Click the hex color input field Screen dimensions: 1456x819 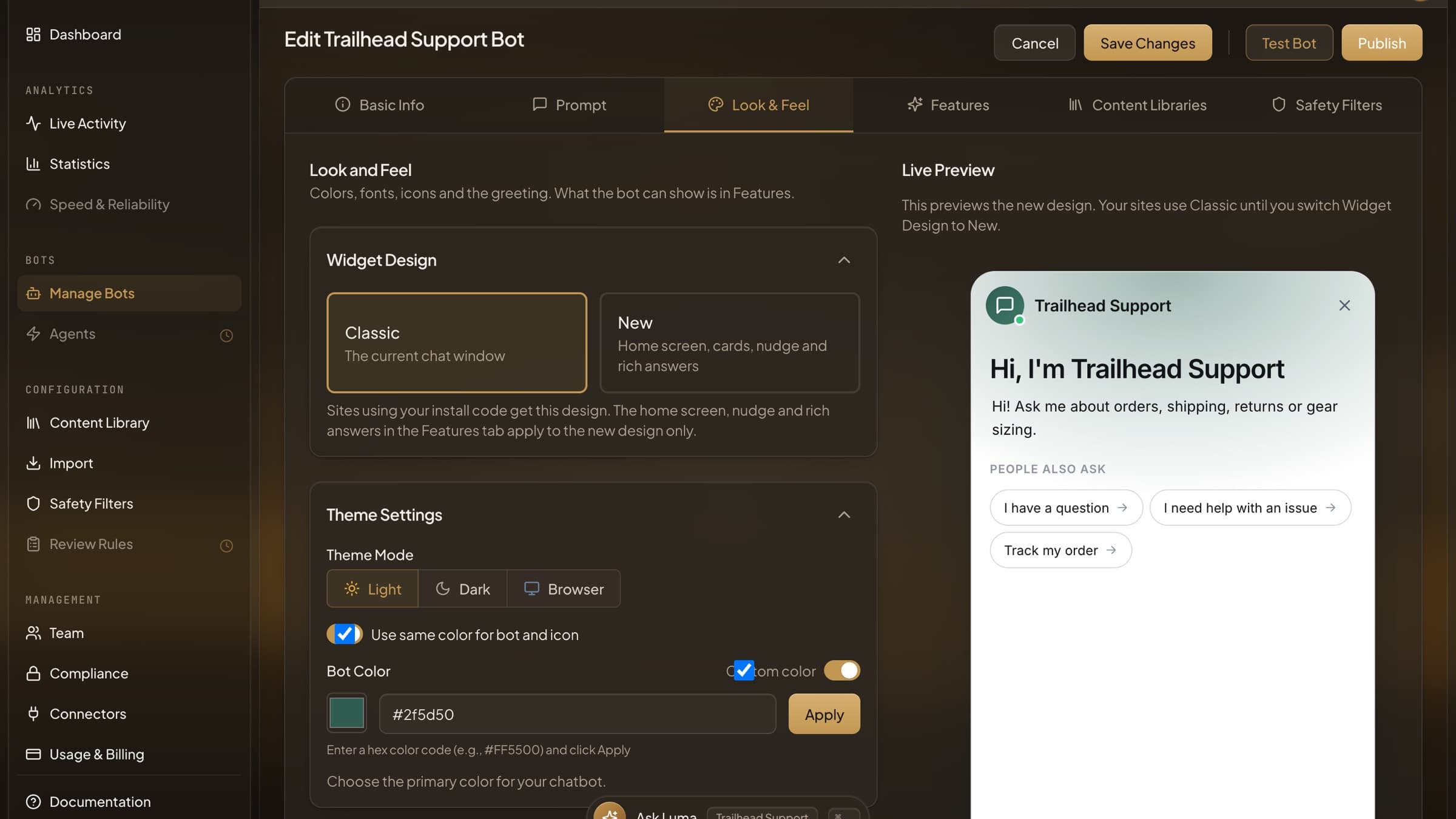tap(578, 714)
